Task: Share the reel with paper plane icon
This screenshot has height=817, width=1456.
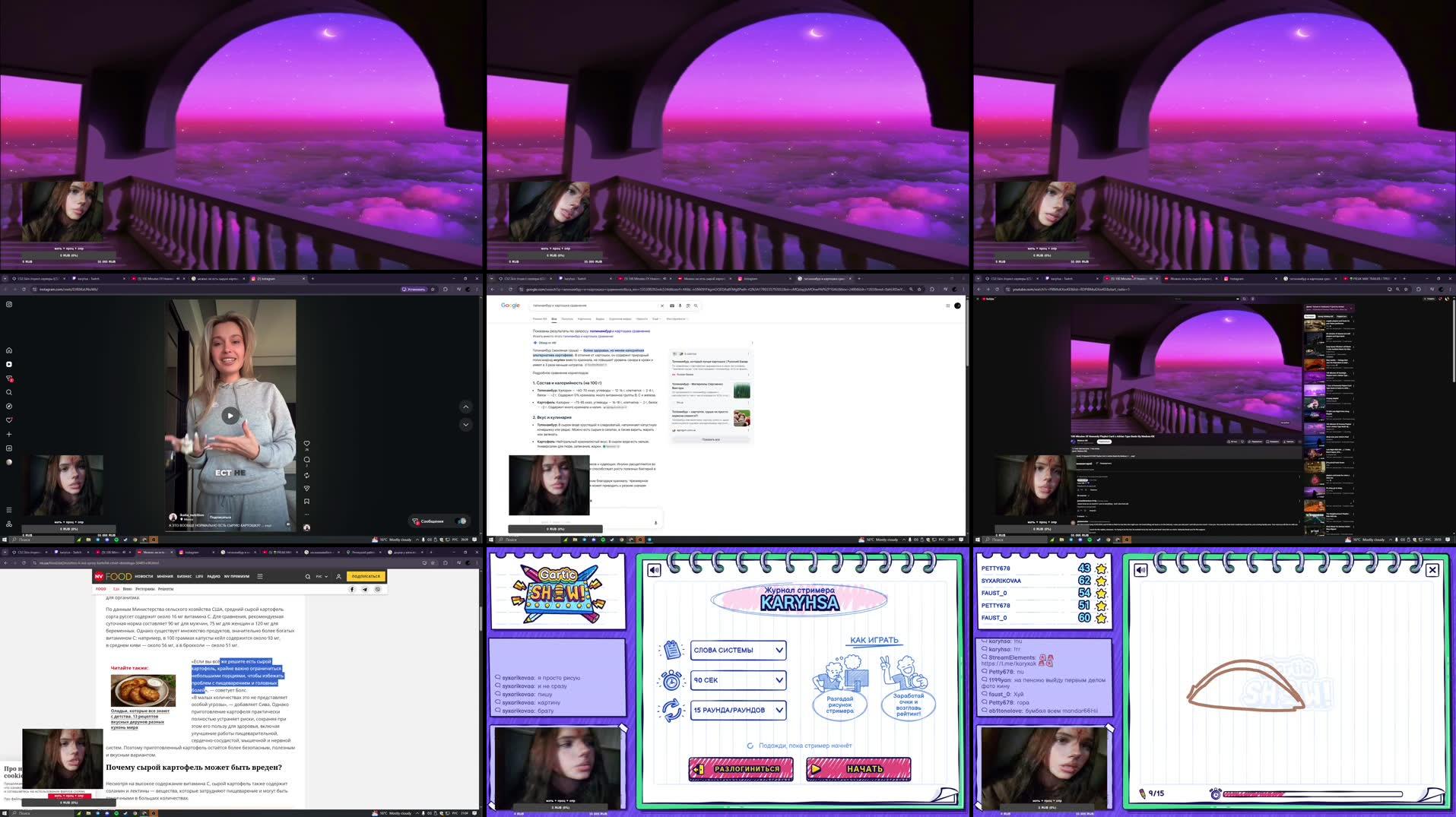Action: 306,489
